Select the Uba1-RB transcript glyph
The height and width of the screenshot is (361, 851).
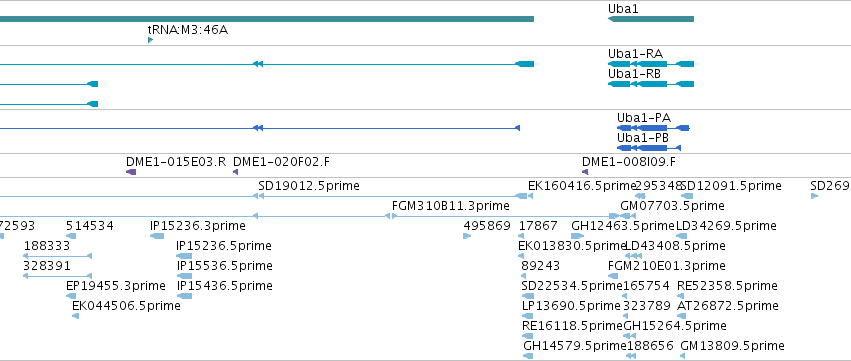[651, 84]
